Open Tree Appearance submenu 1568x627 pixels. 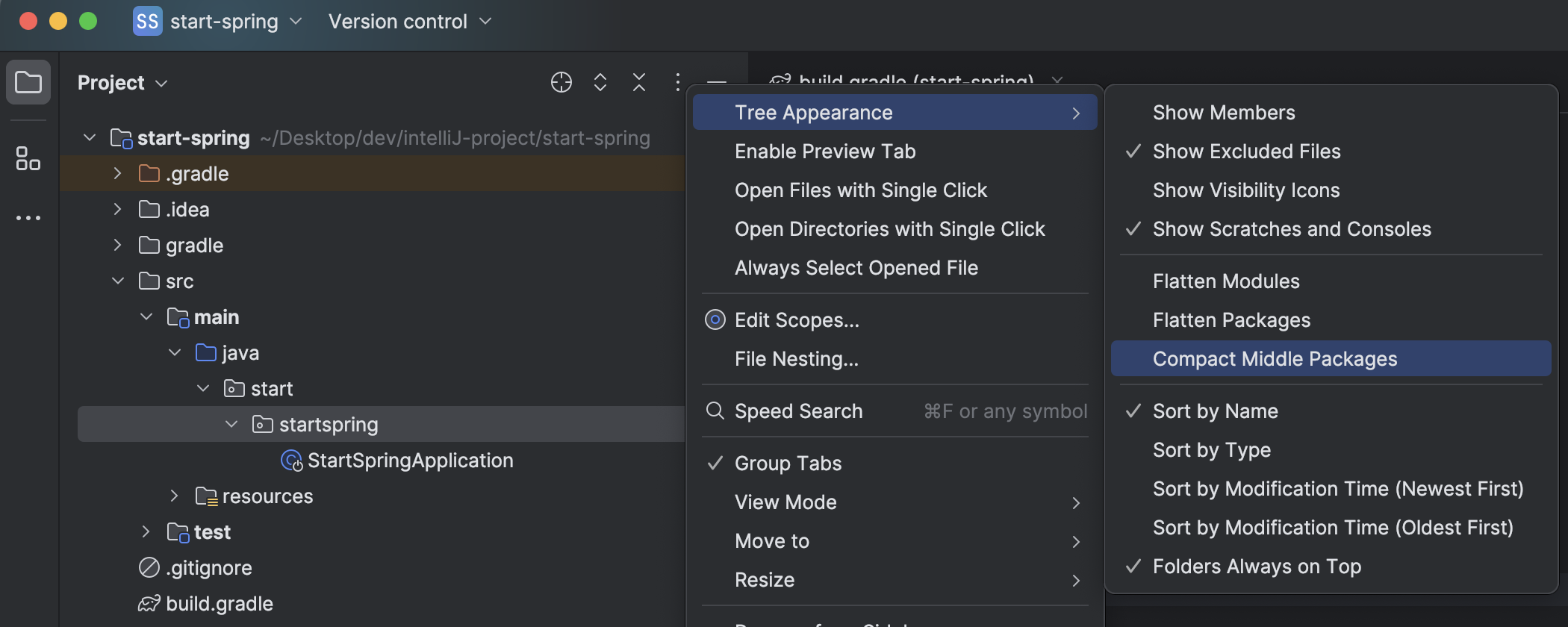point(895,113)
